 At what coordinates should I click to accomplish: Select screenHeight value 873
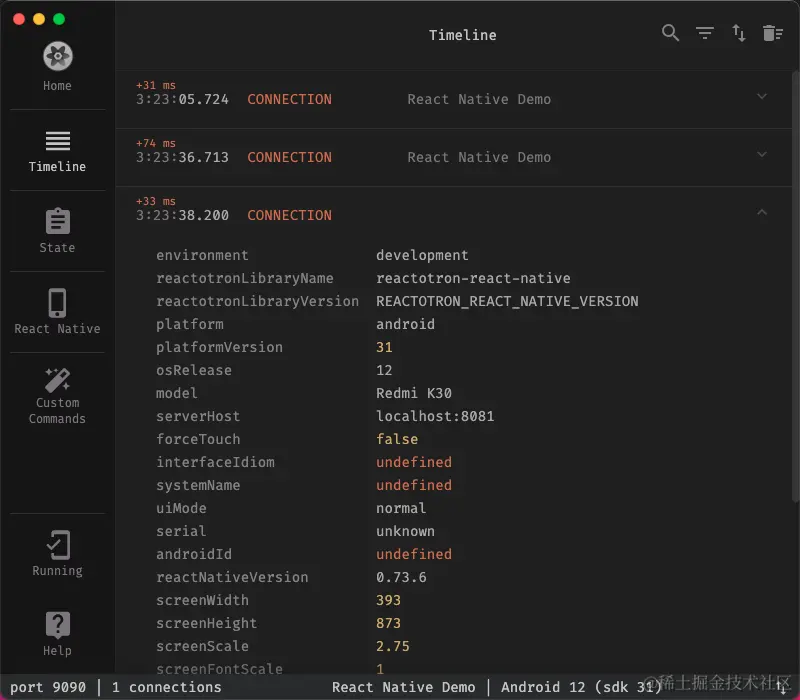[x=388, y=623]
